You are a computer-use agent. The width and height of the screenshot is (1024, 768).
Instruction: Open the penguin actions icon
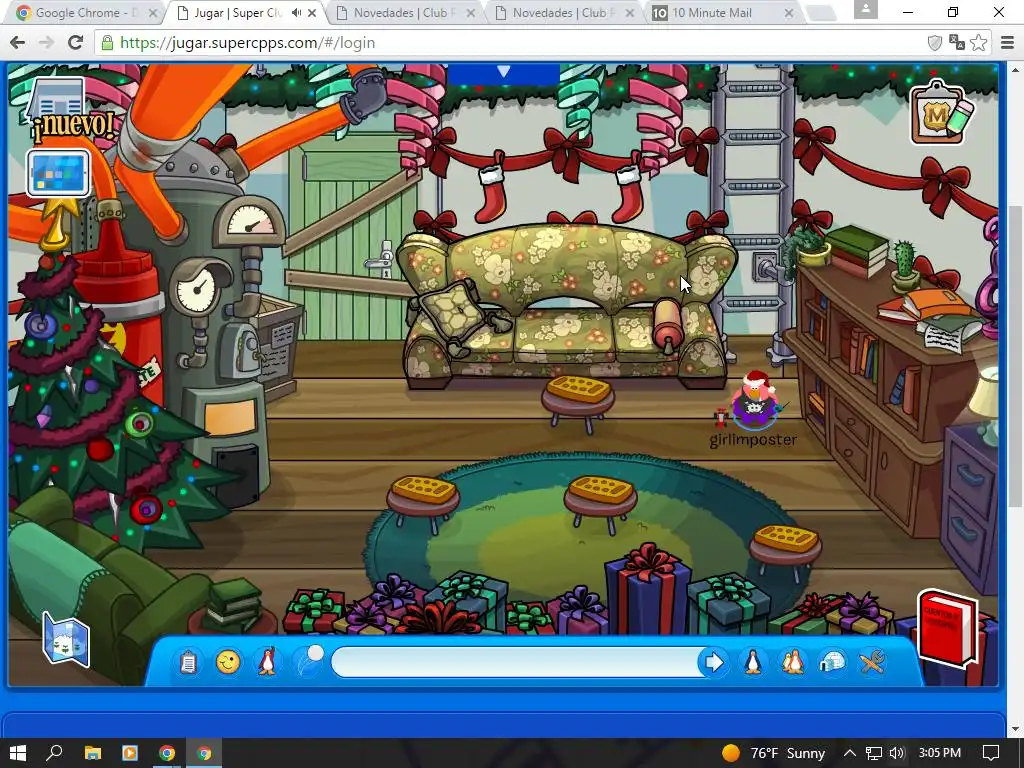coord(267,661)
